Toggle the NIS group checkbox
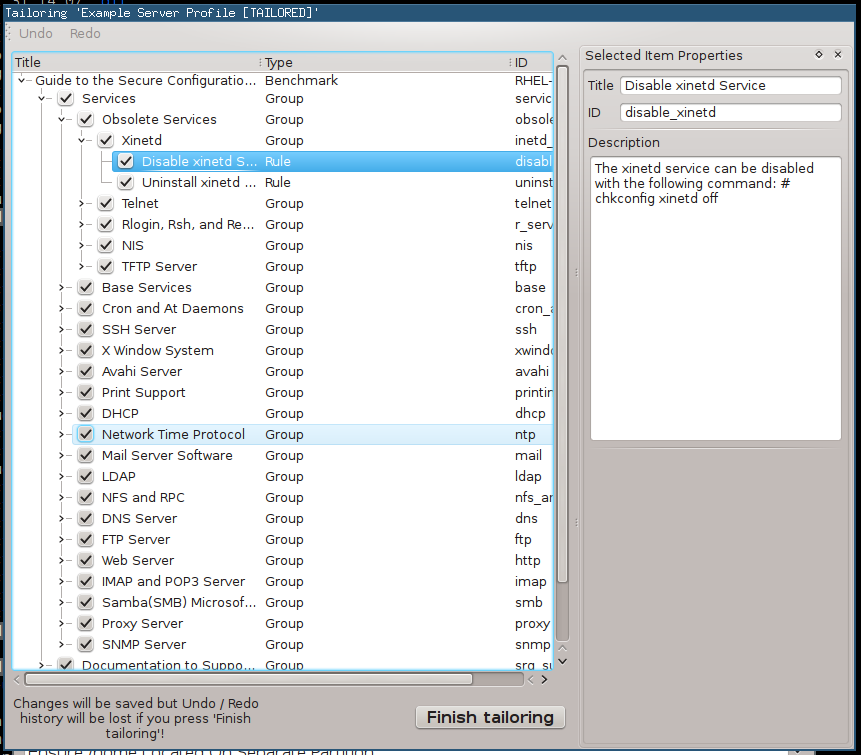 (105, 245)
